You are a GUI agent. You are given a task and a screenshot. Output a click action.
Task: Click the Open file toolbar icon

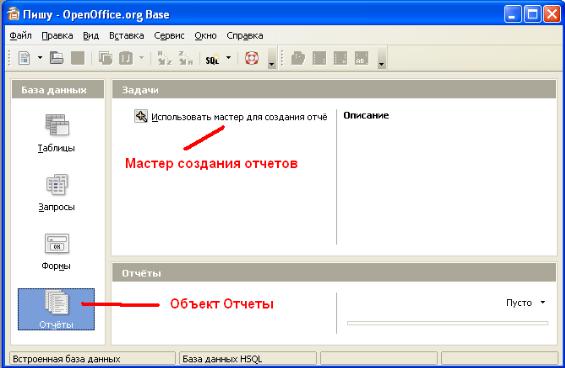57,58
